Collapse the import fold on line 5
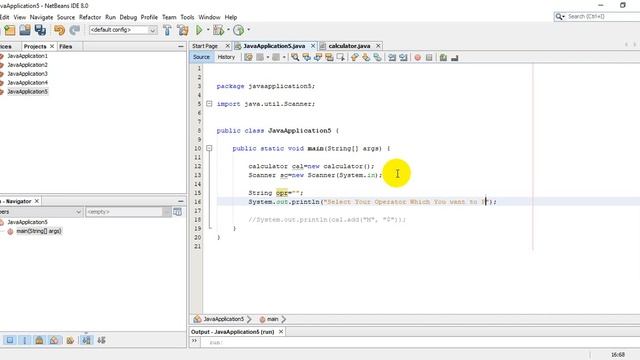640x360 pixels. click(209, 104)
